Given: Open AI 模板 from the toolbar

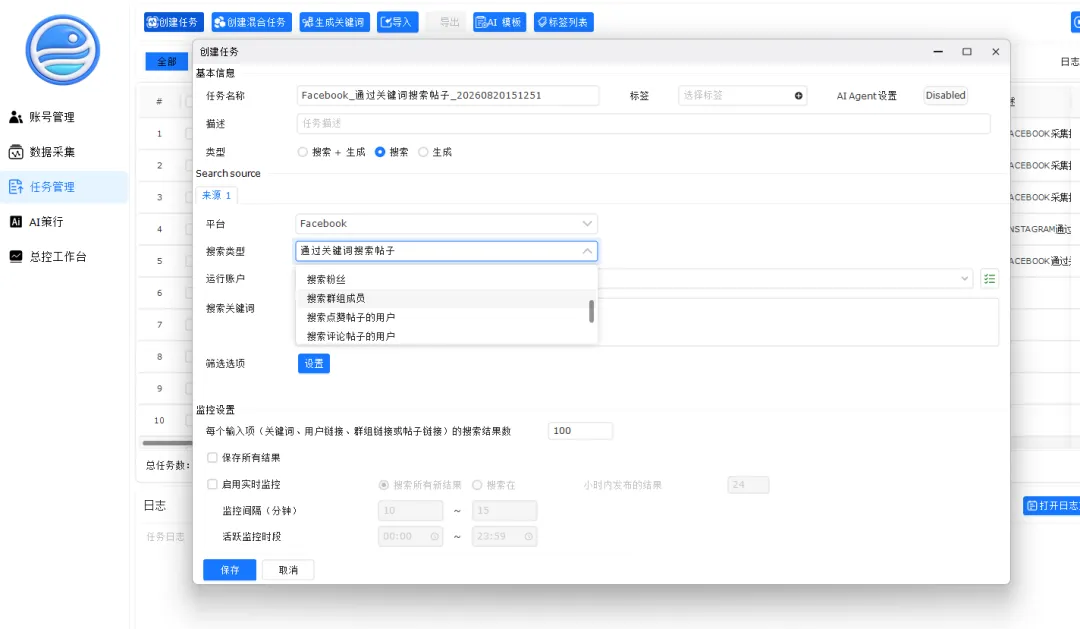Looking at the screenshot, I should tap(500, 22).
